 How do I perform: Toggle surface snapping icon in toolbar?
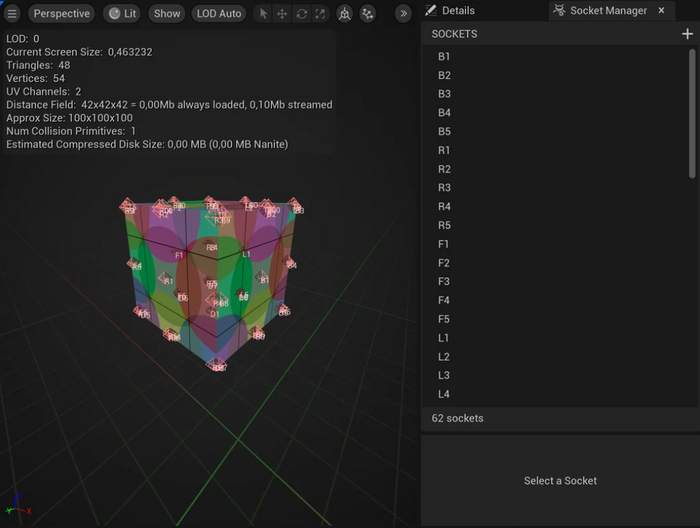pyautogui.click(x=344, y=14)
